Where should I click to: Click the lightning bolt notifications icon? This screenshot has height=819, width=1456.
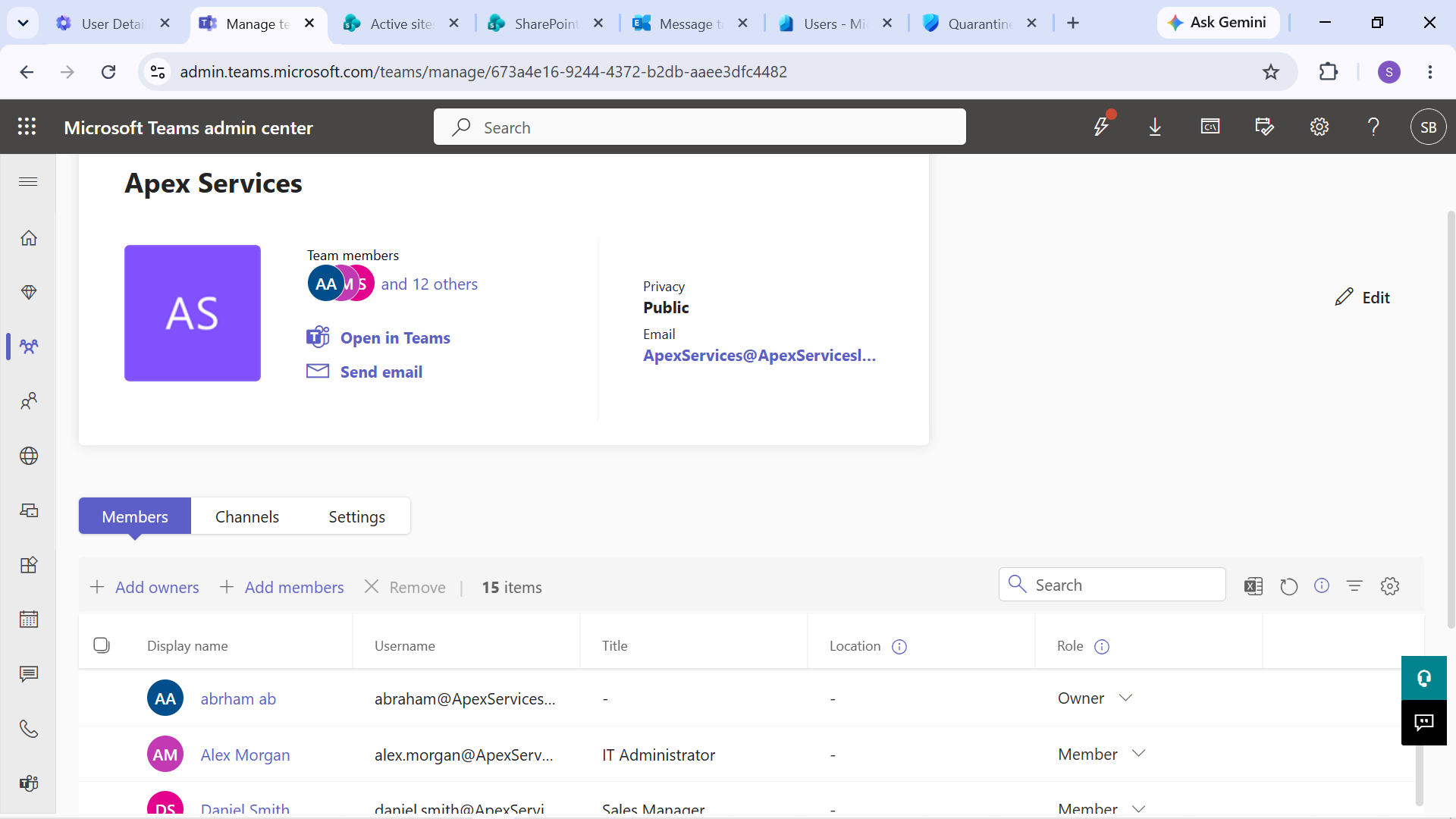coord(1102,127)
